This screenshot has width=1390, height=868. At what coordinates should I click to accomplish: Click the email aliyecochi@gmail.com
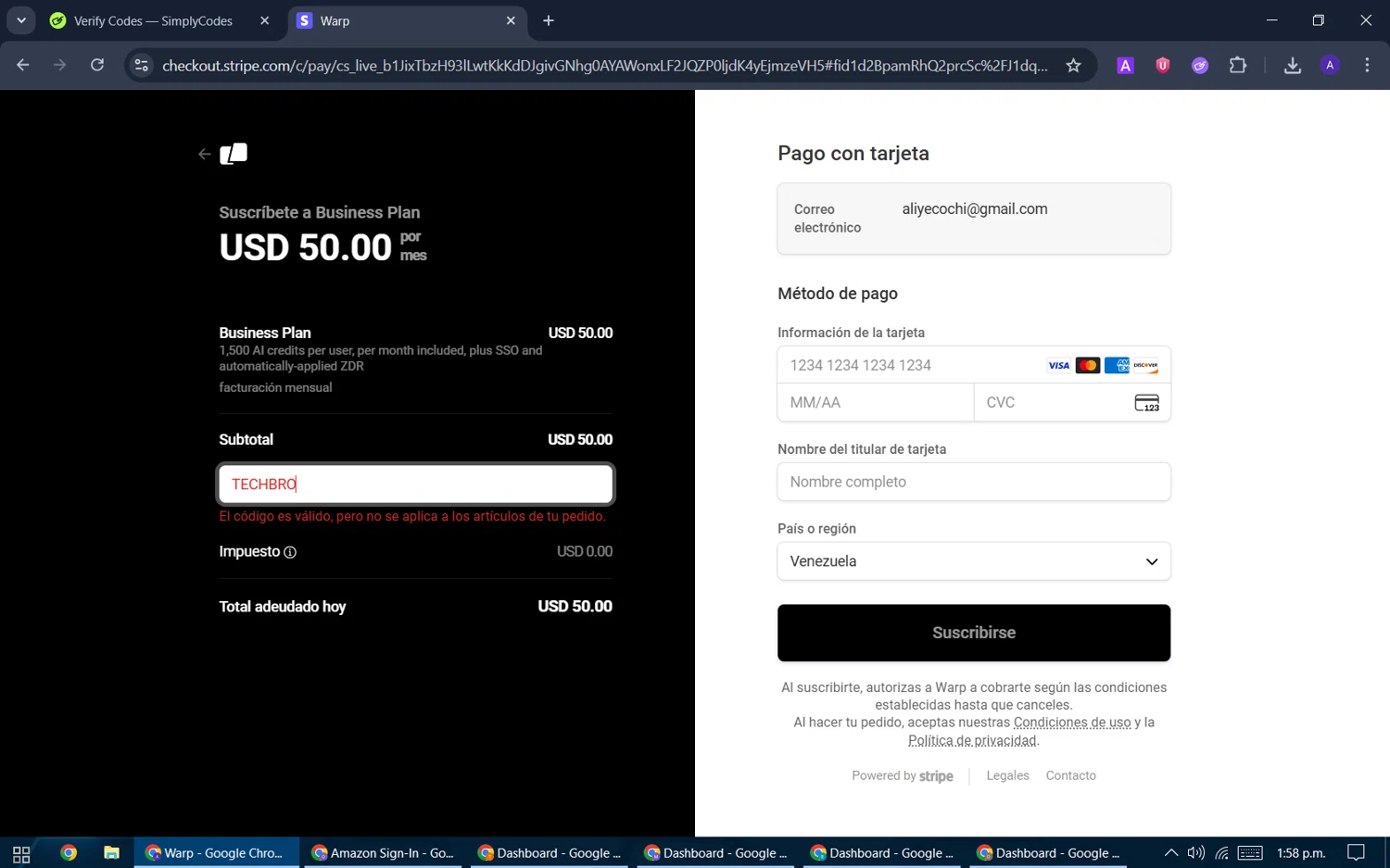coord(975,209)
